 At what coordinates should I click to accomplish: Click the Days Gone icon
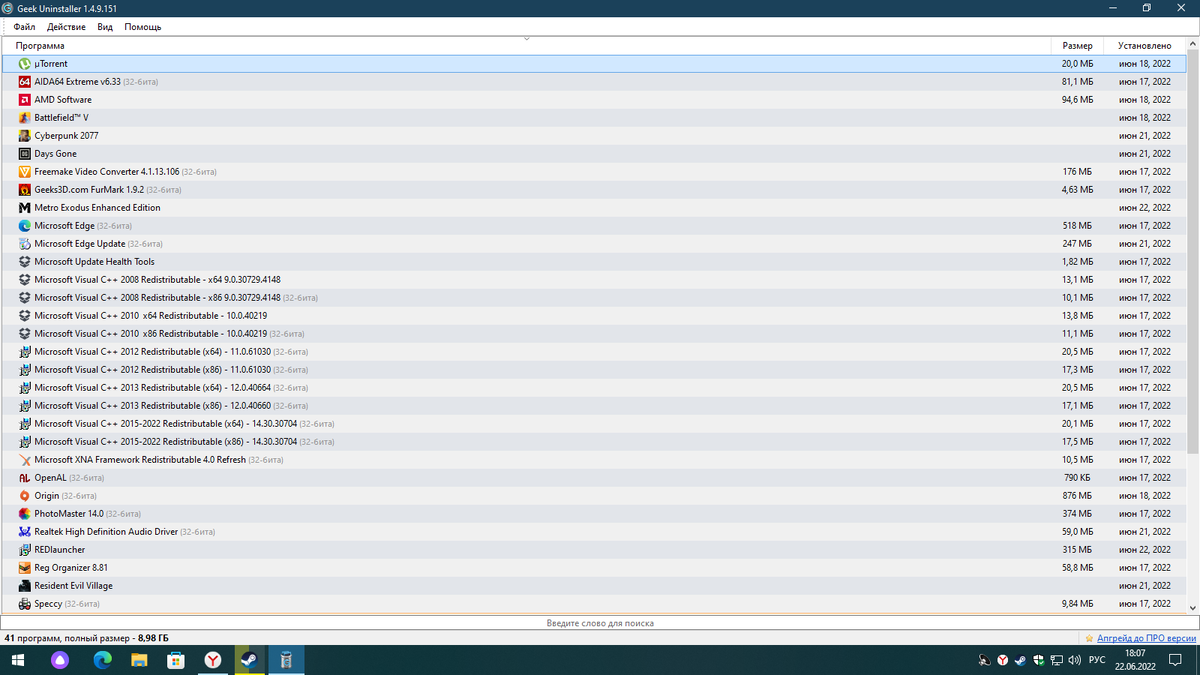click(25, 154)
